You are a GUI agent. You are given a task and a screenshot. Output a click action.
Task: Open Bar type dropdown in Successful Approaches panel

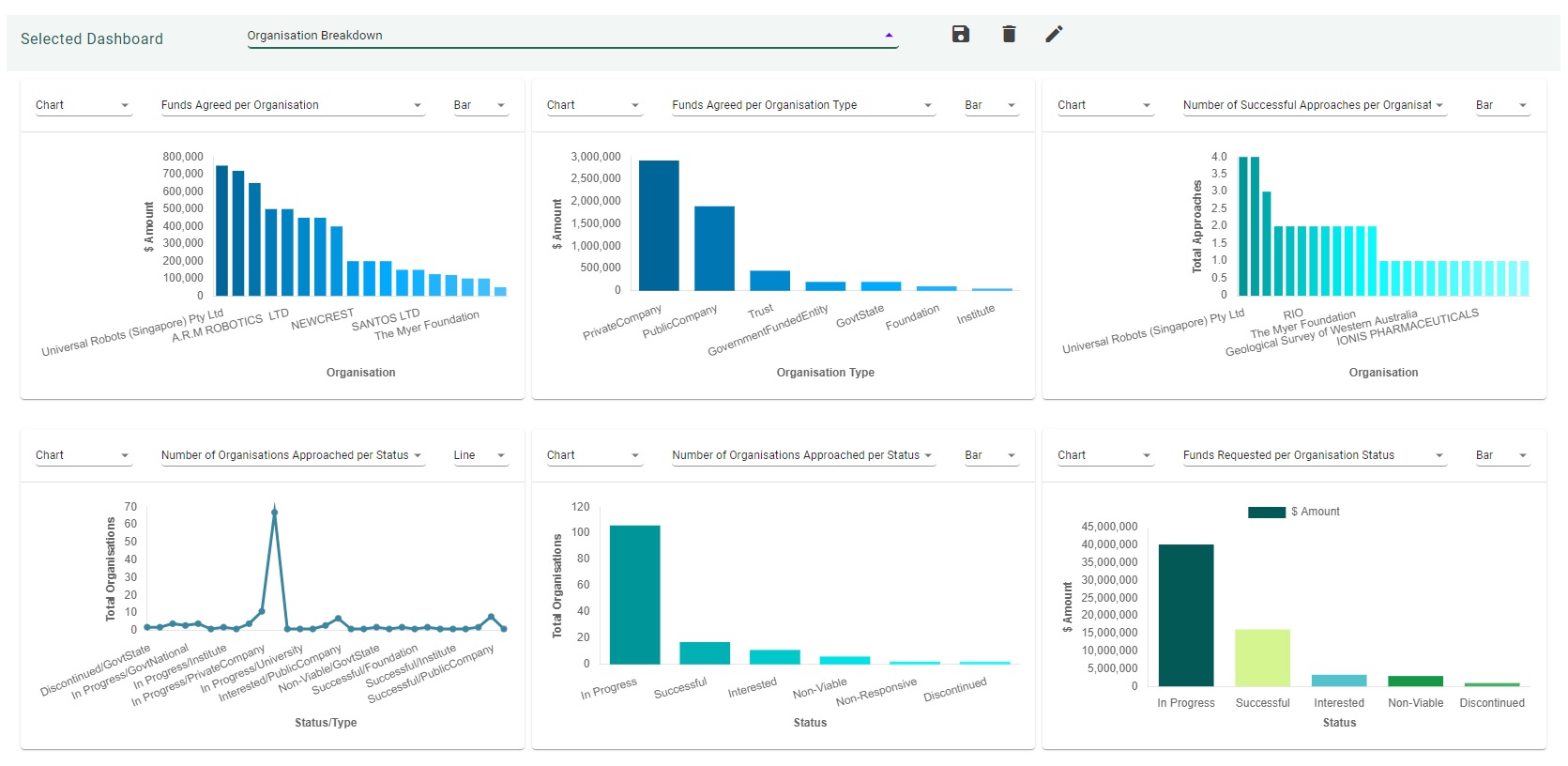click(1501, 105)
